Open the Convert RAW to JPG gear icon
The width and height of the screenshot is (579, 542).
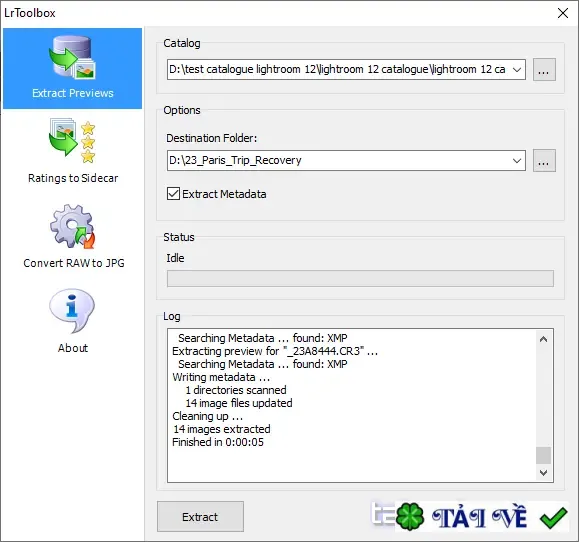[x=72, y=226]
